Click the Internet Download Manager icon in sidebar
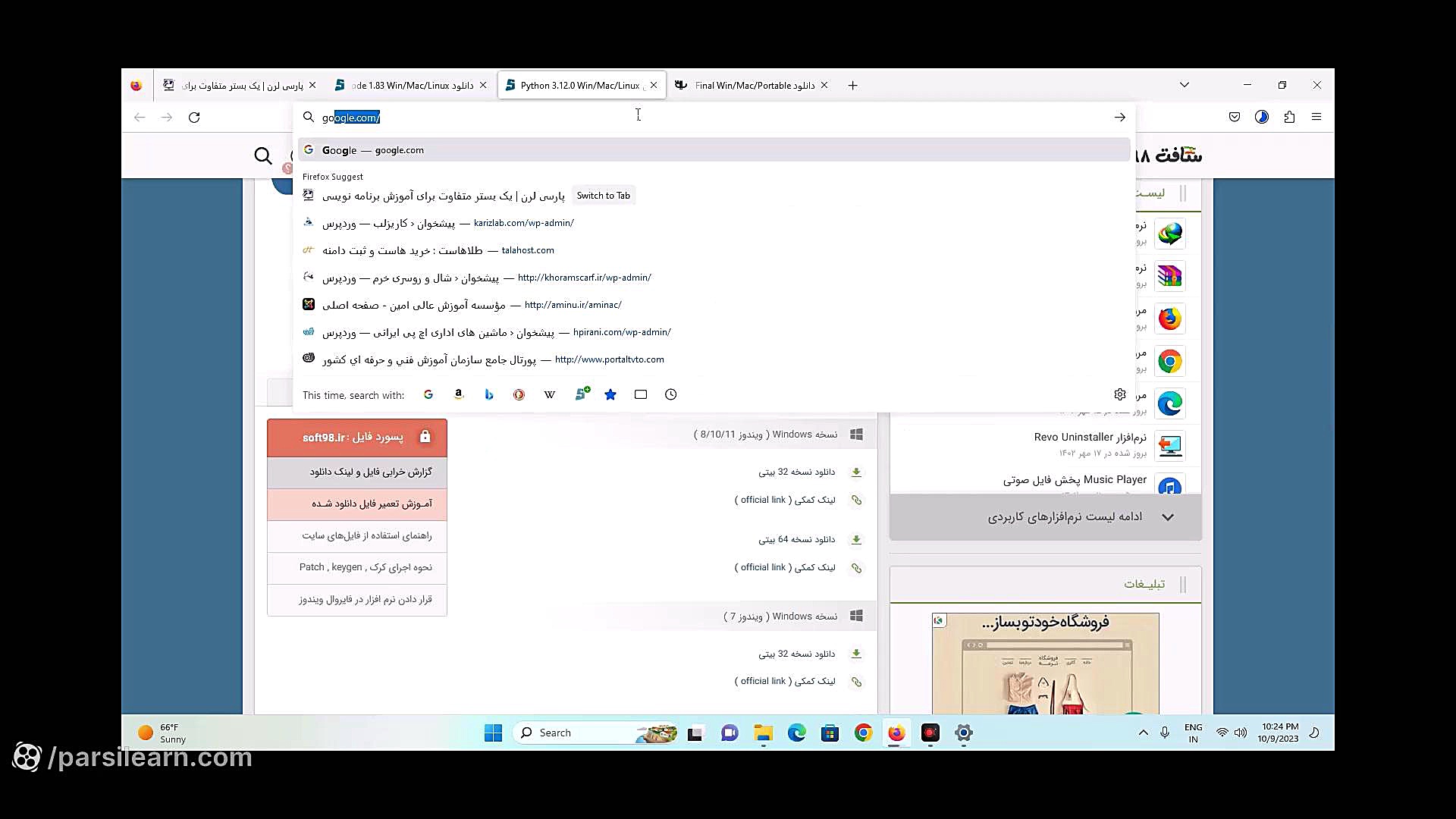Image resolution: width=1456 pixels, height=819 pixels. pyautogui.click(x=1170, y=234)
